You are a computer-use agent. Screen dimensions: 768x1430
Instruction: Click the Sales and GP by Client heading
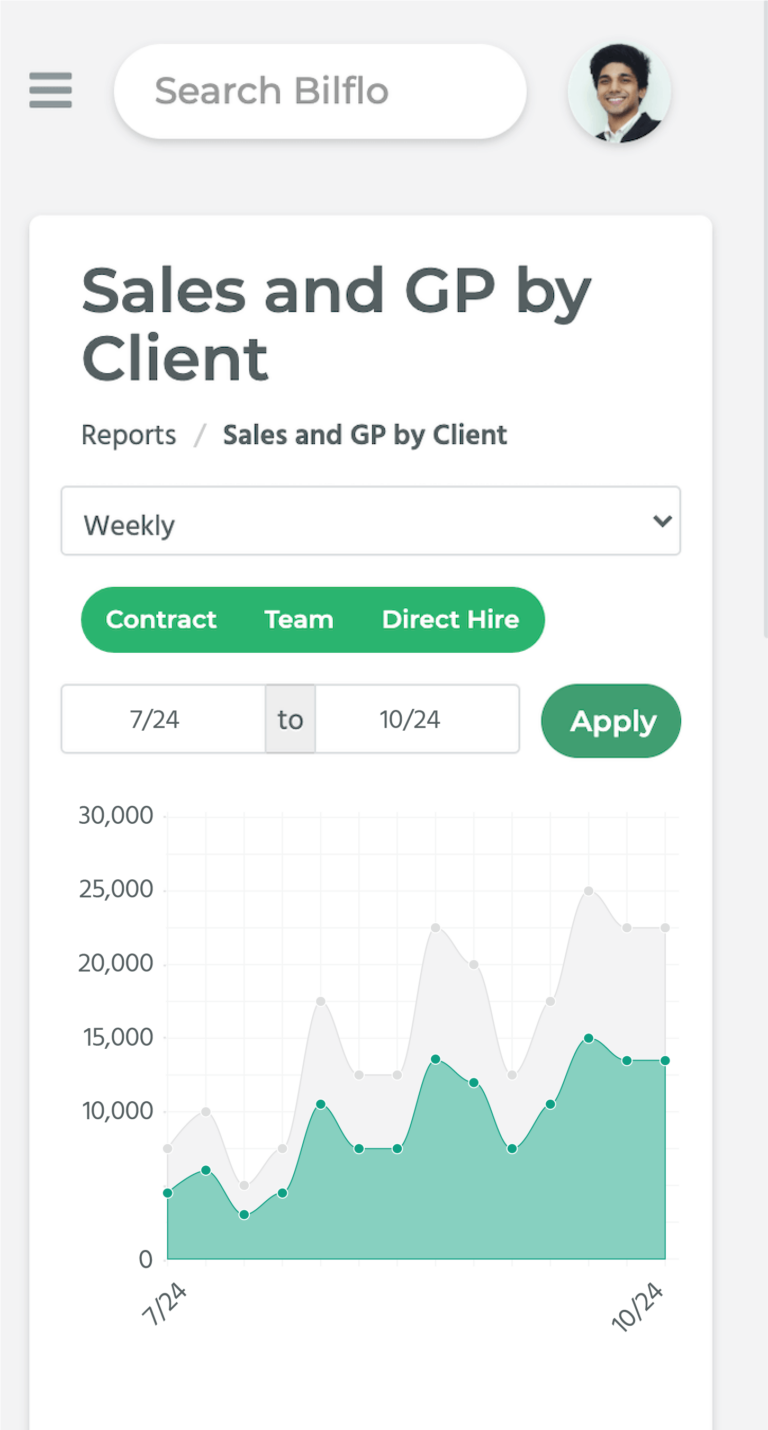click(336, 323)
